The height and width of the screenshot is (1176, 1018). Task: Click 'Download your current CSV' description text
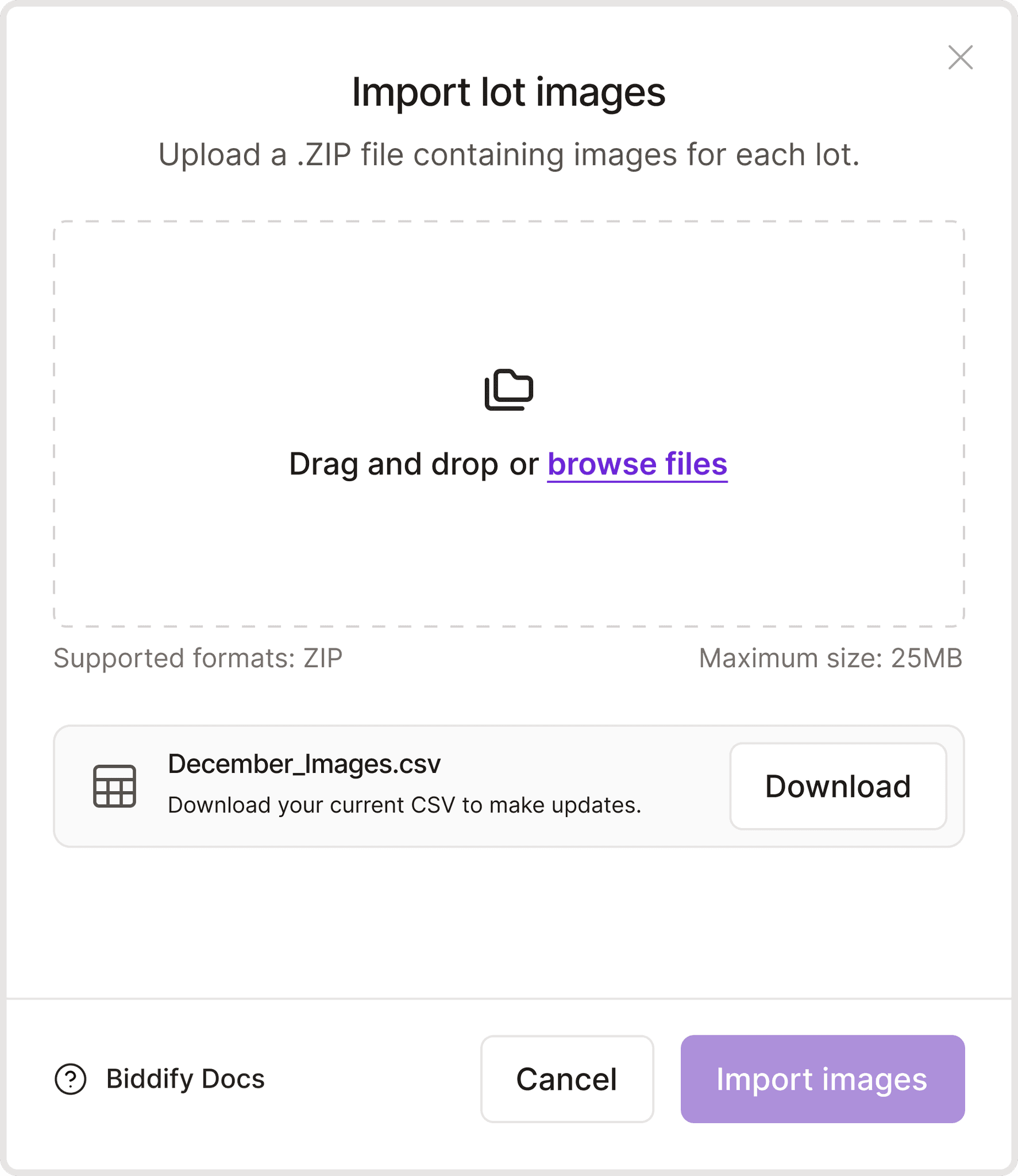point(404,805)
